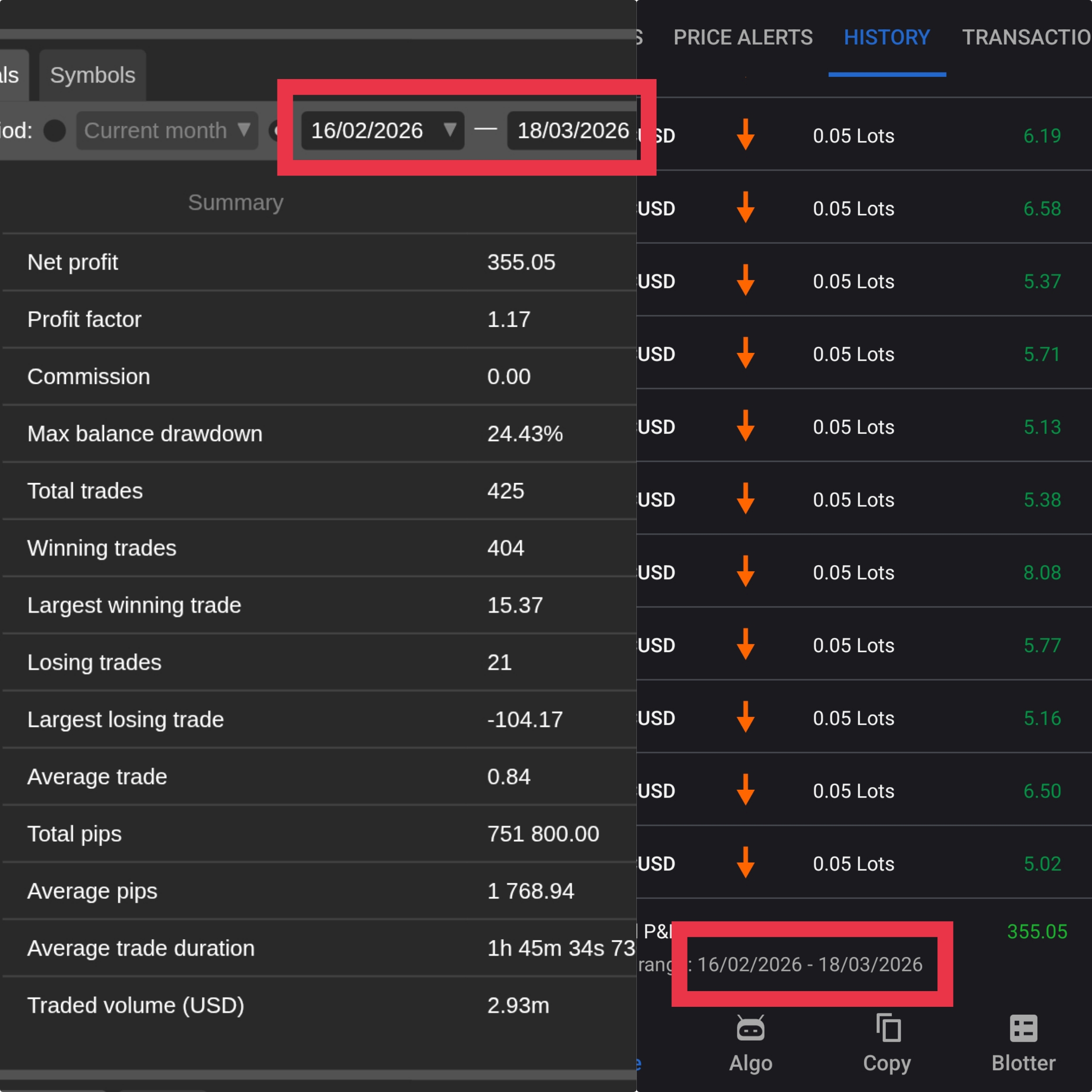Select the trade row showing 5.38 profit
The width and height of the screenshot is (1092, 1092).
(x=904, y=500)
